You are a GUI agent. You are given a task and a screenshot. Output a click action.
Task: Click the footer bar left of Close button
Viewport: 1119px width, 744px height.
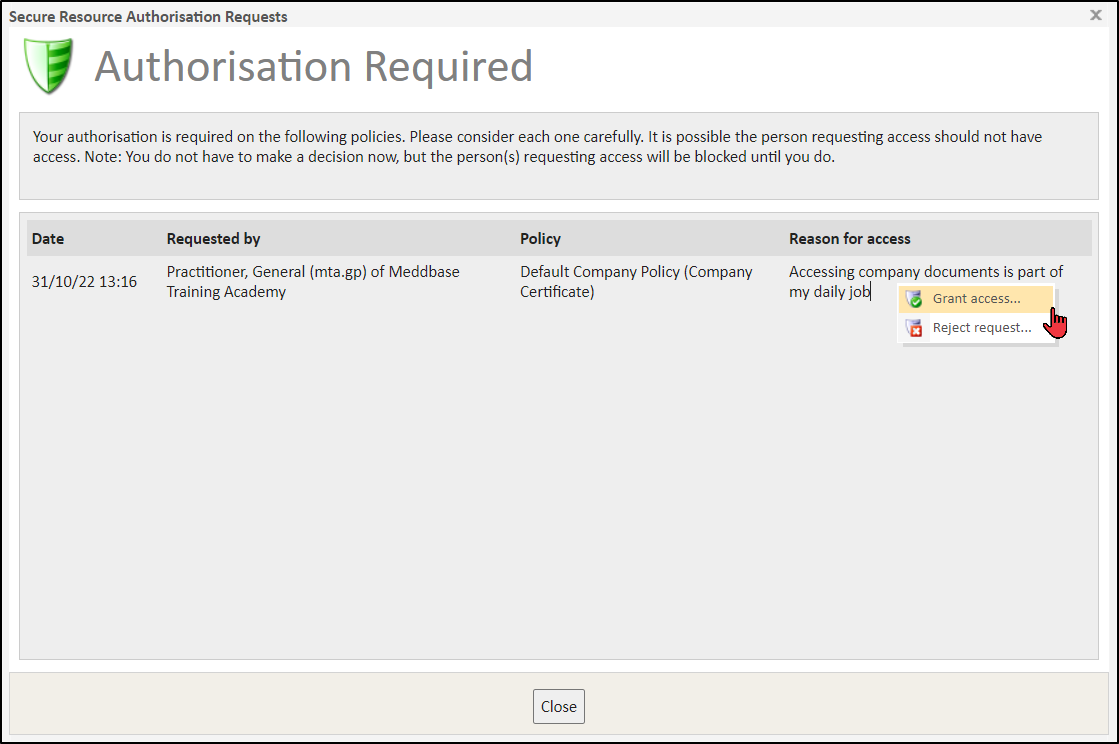(270, 706)
